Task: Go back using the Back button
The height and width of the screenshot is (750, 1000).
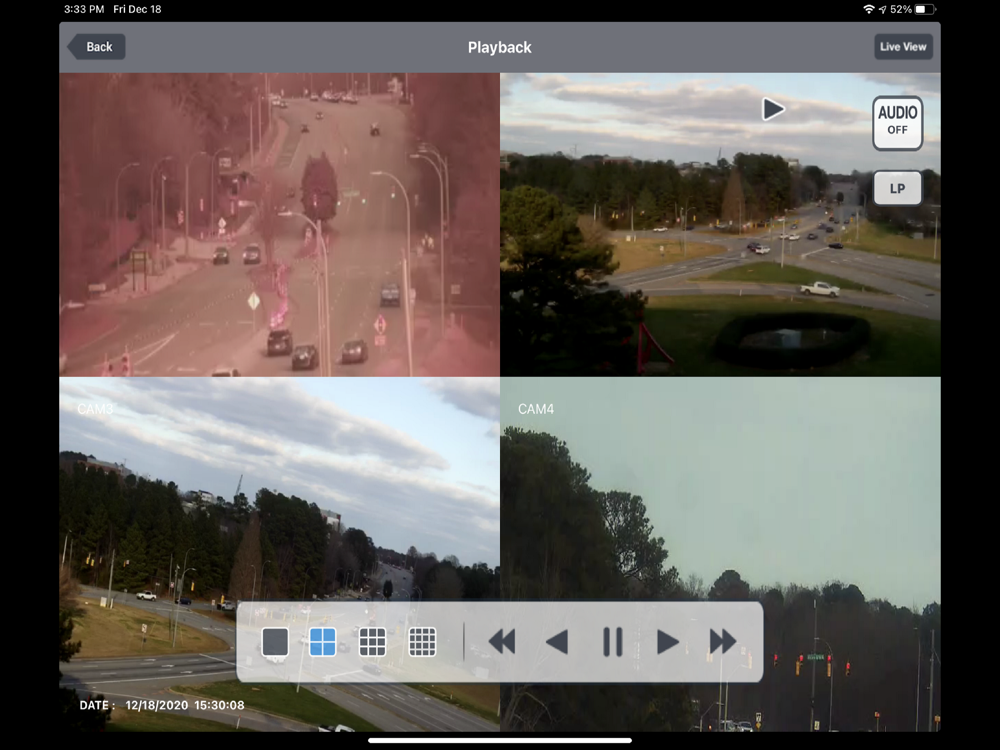Action: [96, 47]
